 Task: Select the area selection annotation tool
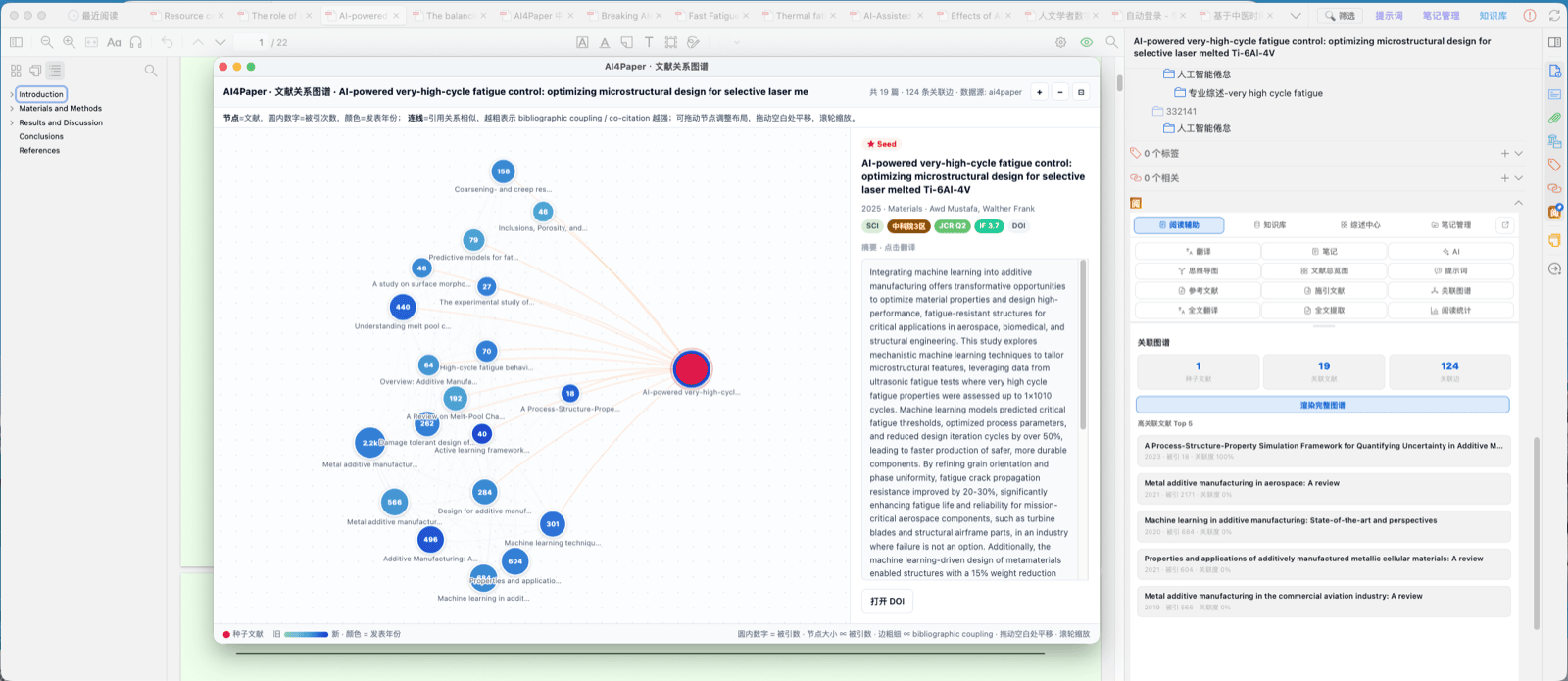click(671, 42)
